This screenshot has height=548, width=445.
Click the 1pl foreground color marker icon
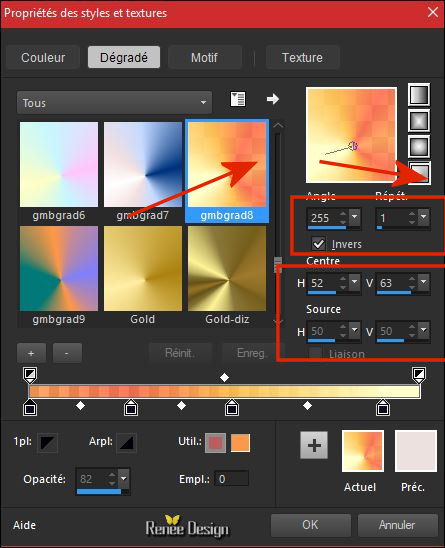click(47, 443)
